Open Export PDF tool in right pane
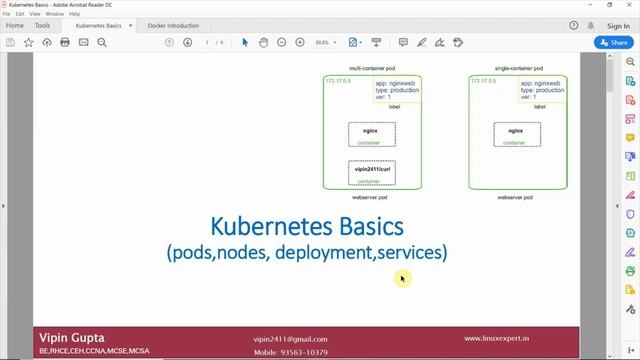Screen dimensions: 640x360 click(x=630, y=81)
